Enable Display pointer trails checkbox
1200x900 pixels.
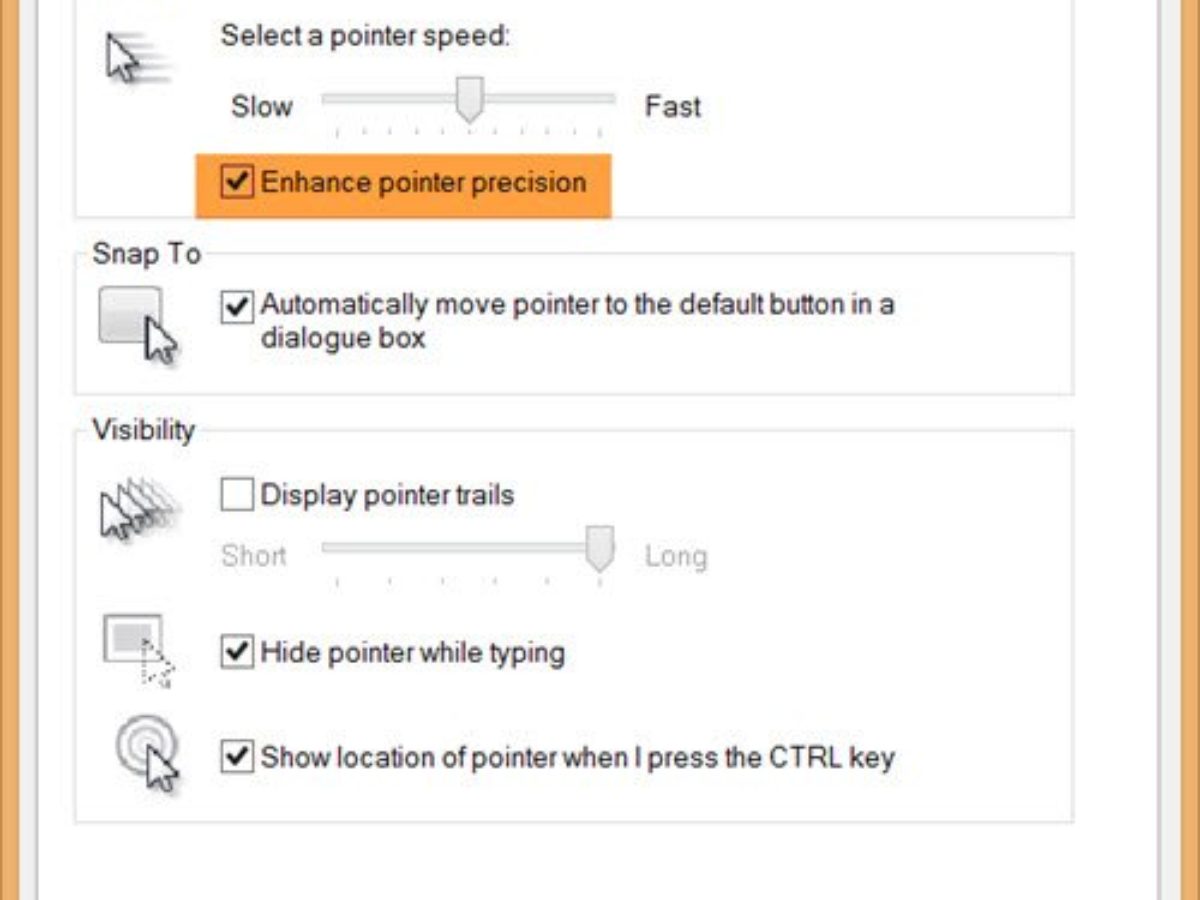coord(237,495)
